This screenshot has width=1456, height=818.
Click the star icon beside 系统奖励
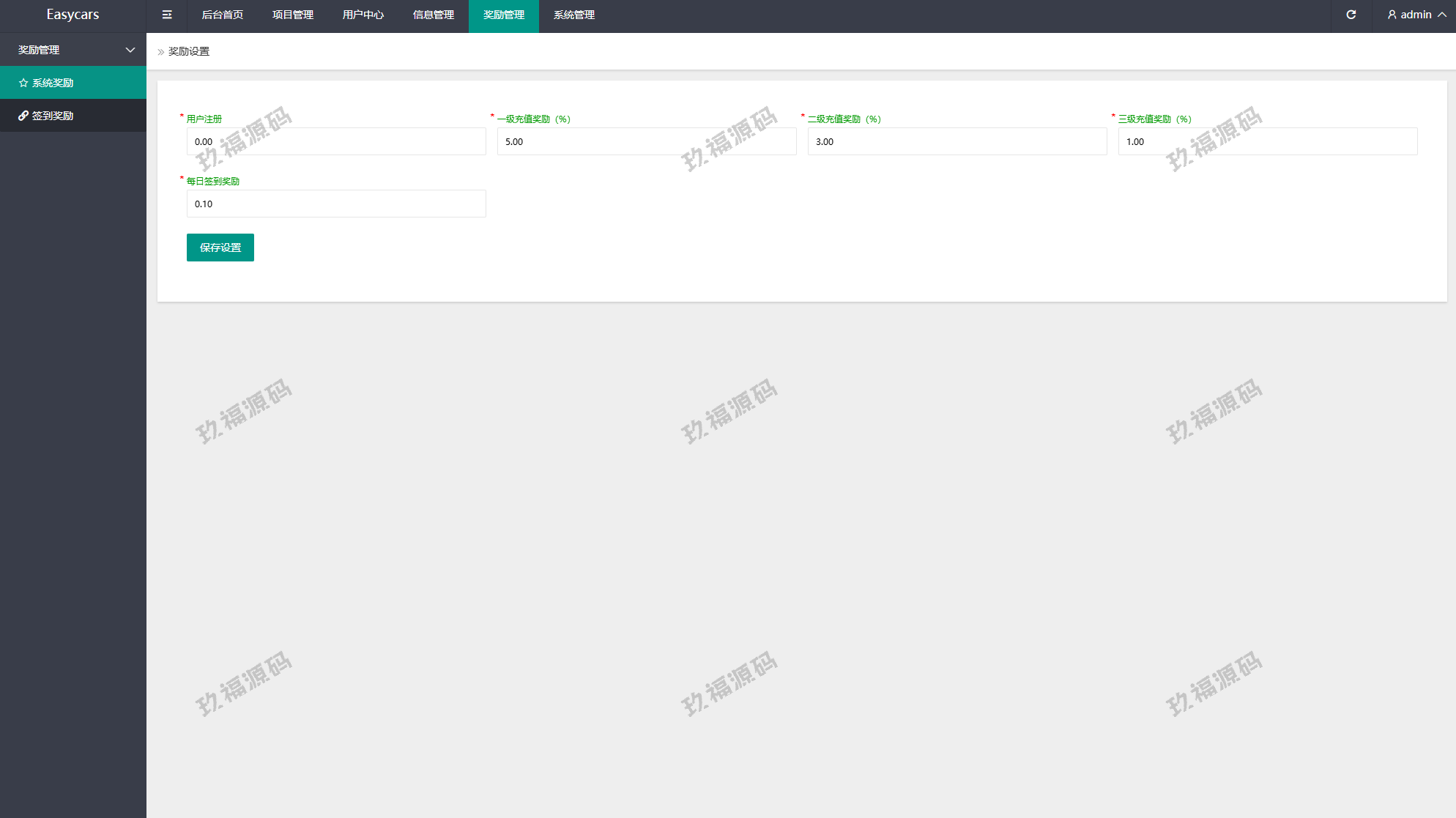[23, 83]
